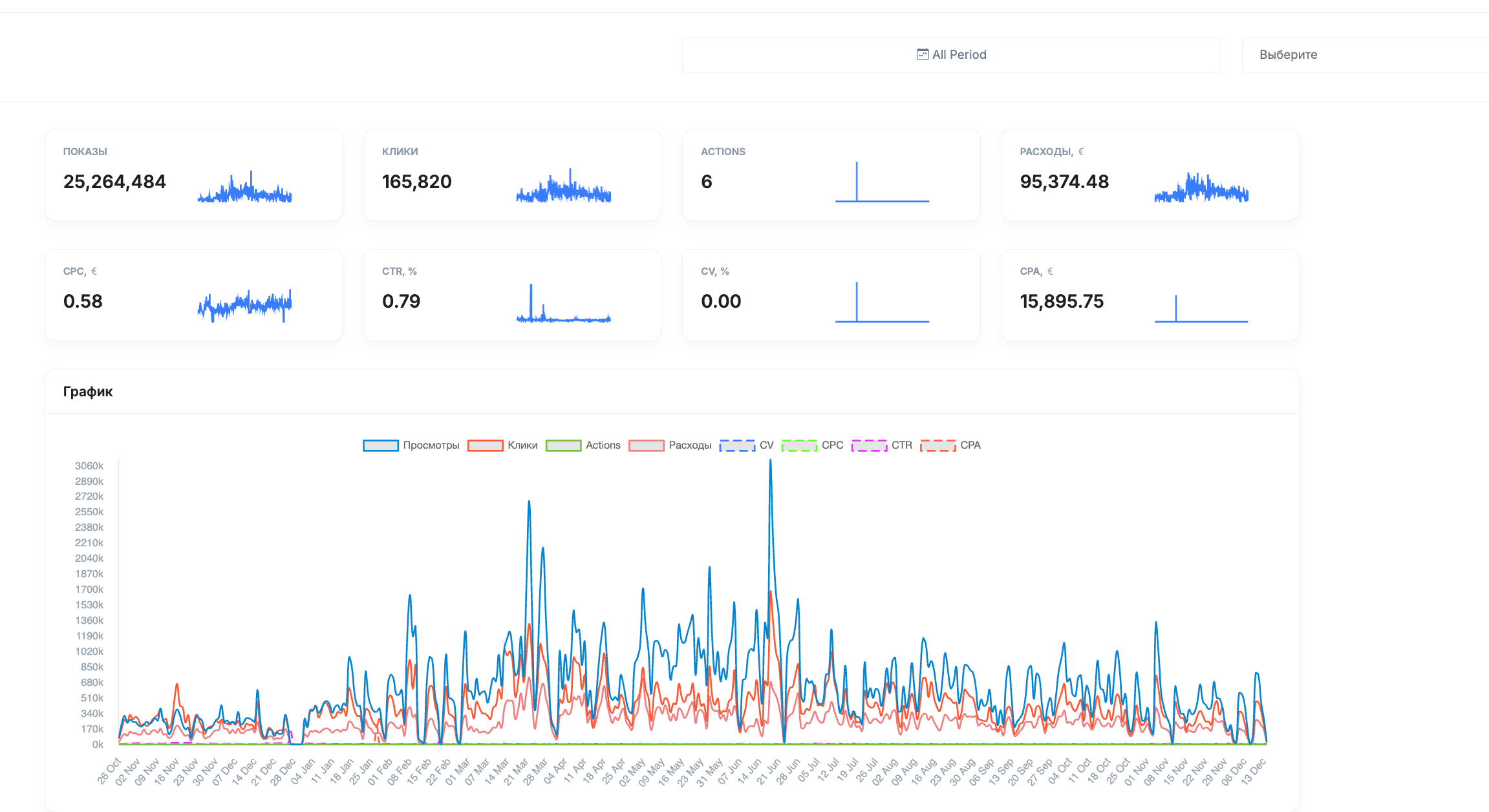Open the All Period date range picker
Screen dimensions: 1489x812
tap(951, 55)
